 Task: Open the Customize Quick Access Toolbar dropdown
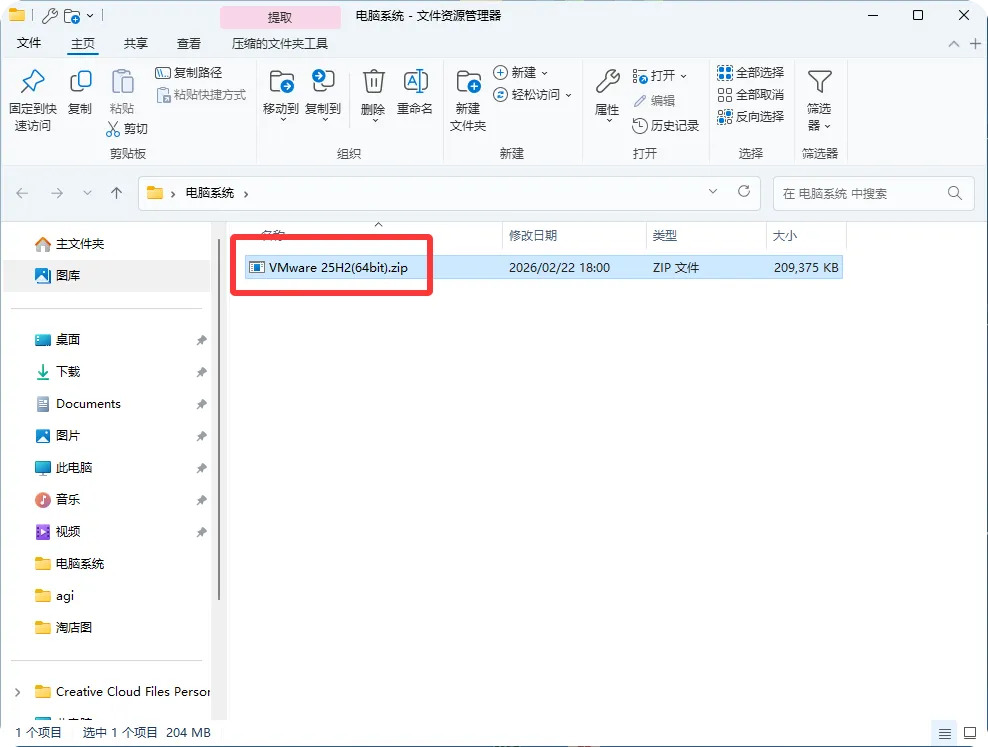click(90, 16)
